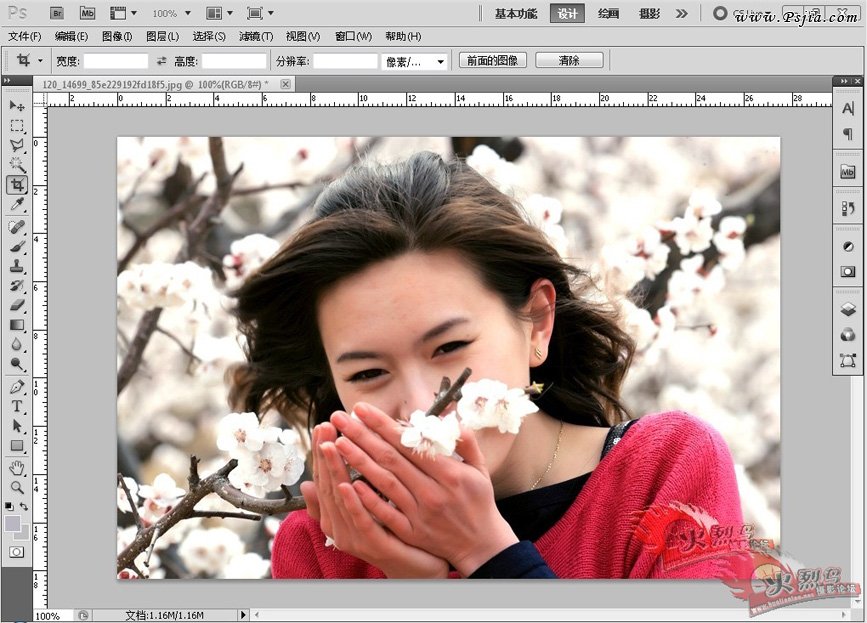Select the Hand tool
This screenshot has width=867, height=623.
(x=17, y=467)
